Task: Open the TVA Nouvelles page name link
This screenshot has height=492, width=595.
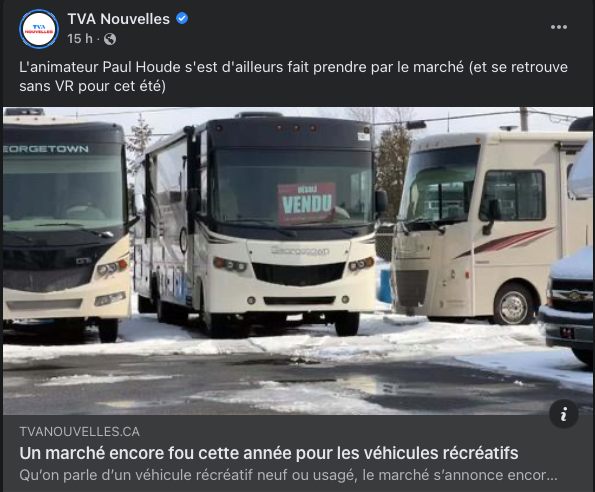Action: click(118, 19)
